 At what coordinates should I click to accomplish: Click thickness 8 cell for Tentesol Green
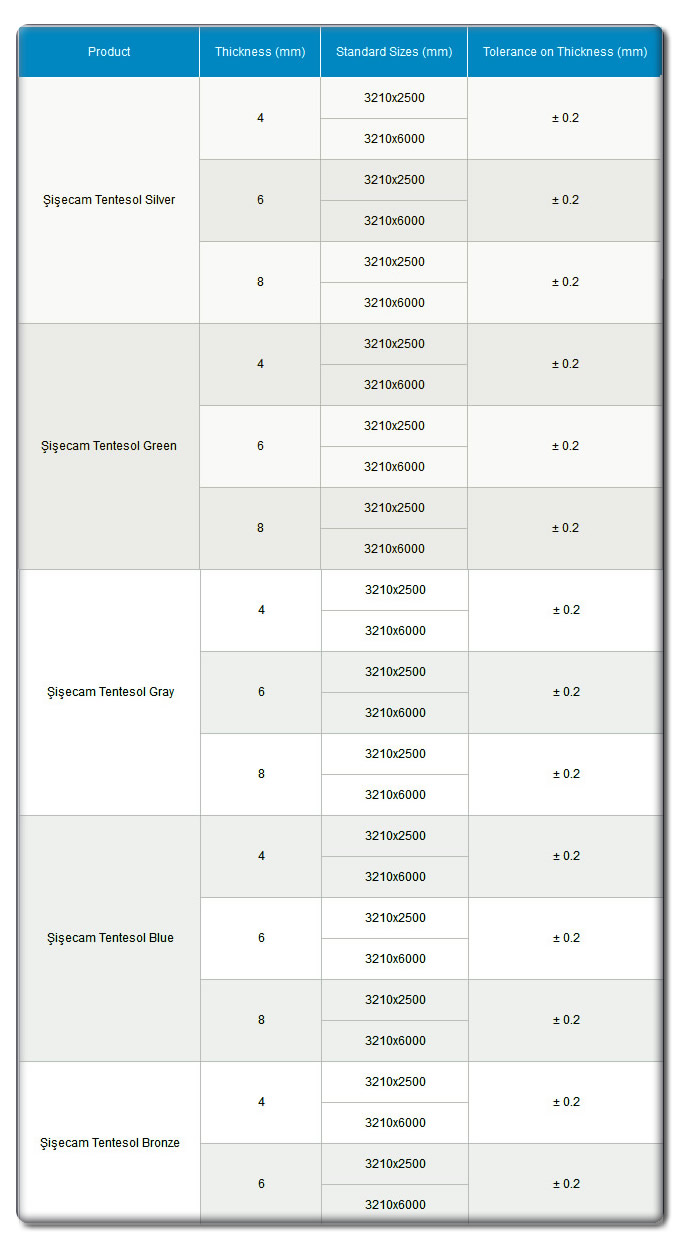click(260, 528)
